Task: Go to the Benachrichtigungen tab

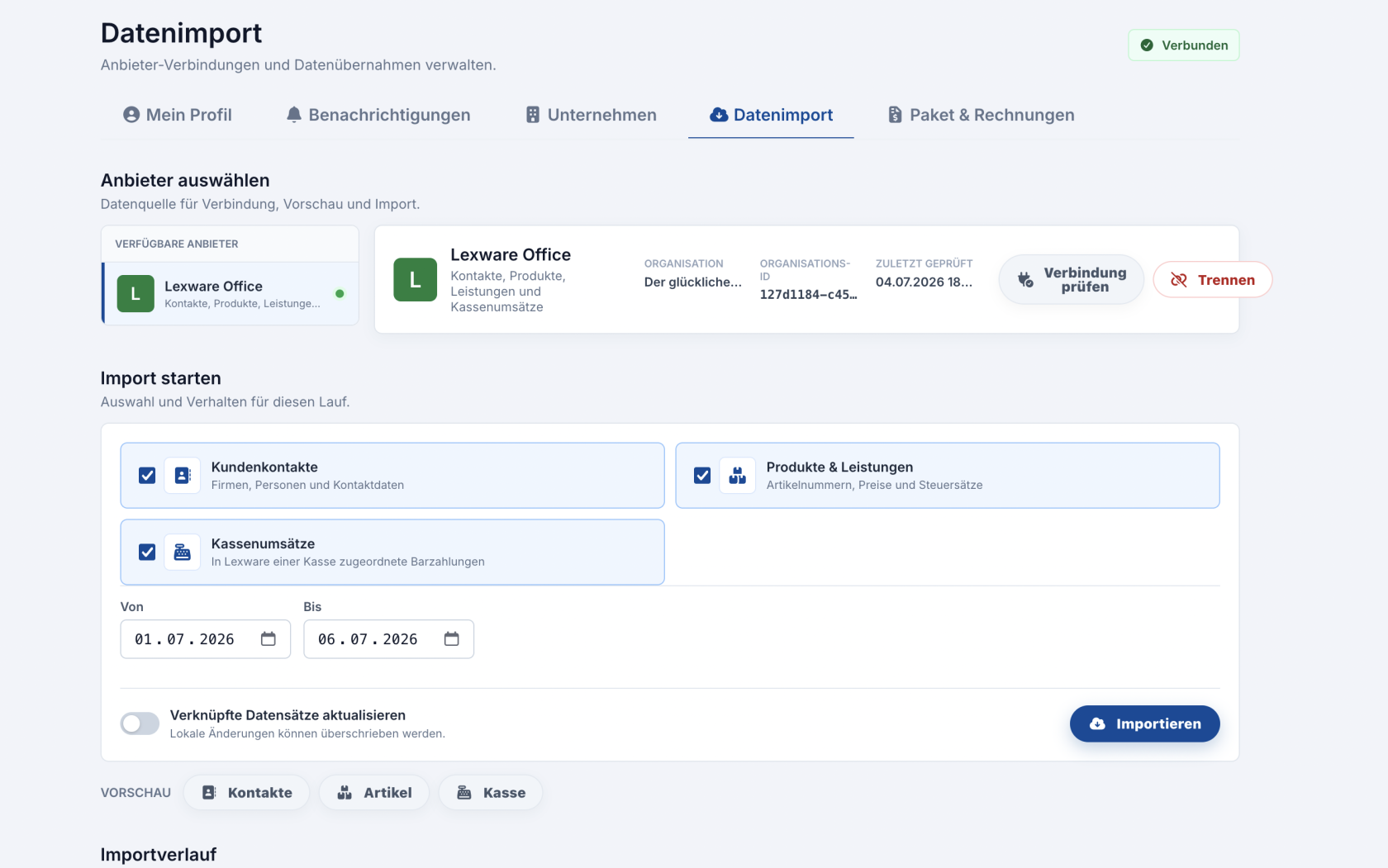Action: [378, 115]
